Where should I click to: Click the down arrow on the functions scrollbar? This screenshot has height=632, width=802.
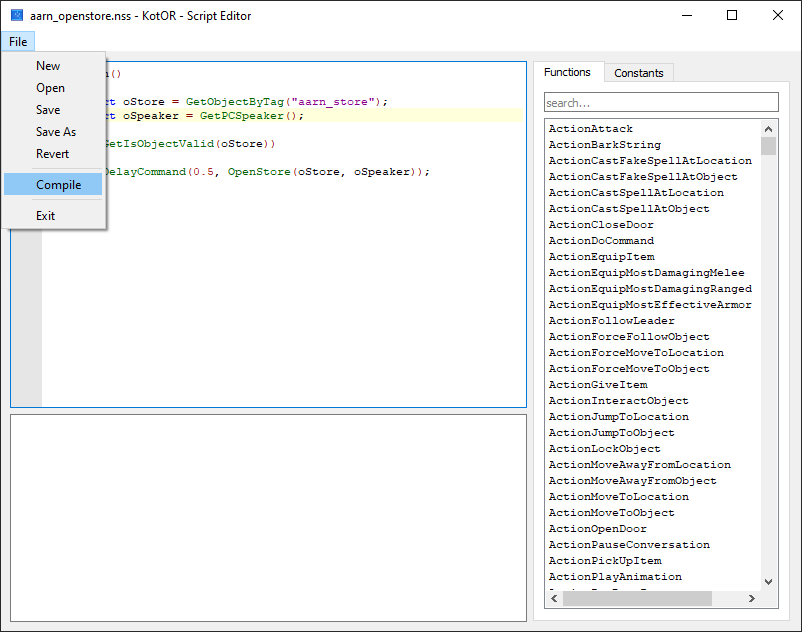pos(768,581)
